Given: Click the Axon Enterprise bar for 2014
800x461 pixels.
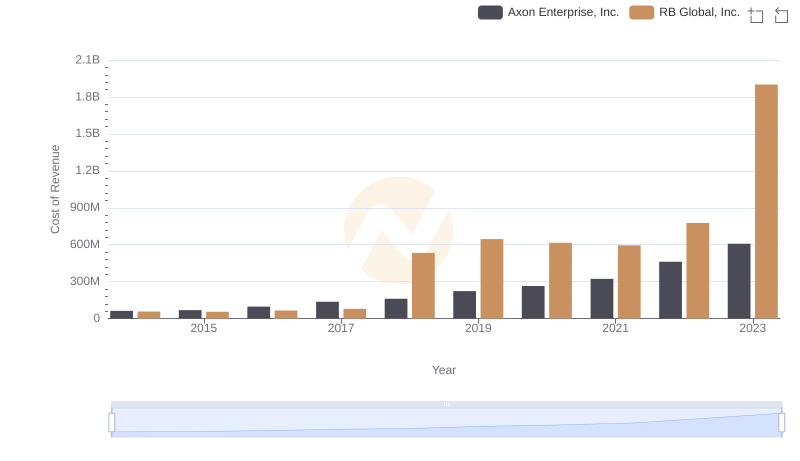Looking at the screenshot, I should [x=121, y=315].
